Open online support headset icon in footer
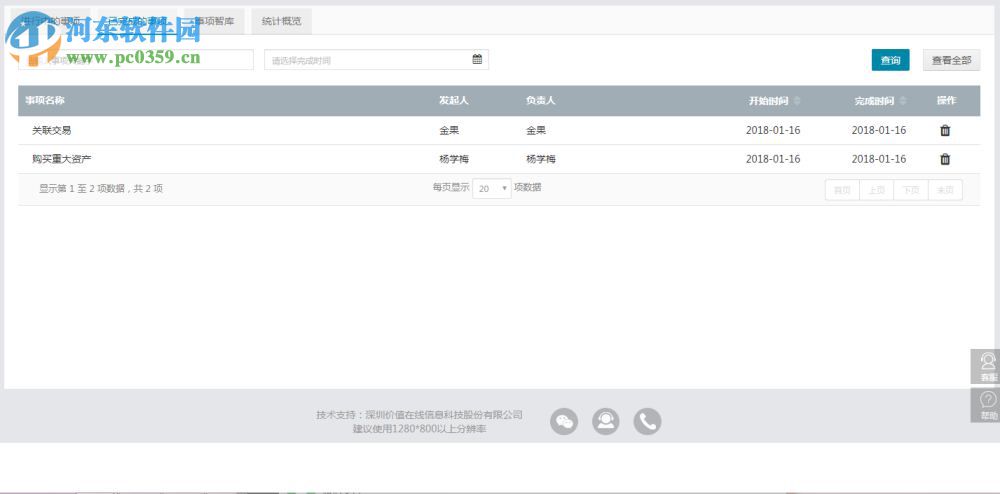 tap(605, 421)
